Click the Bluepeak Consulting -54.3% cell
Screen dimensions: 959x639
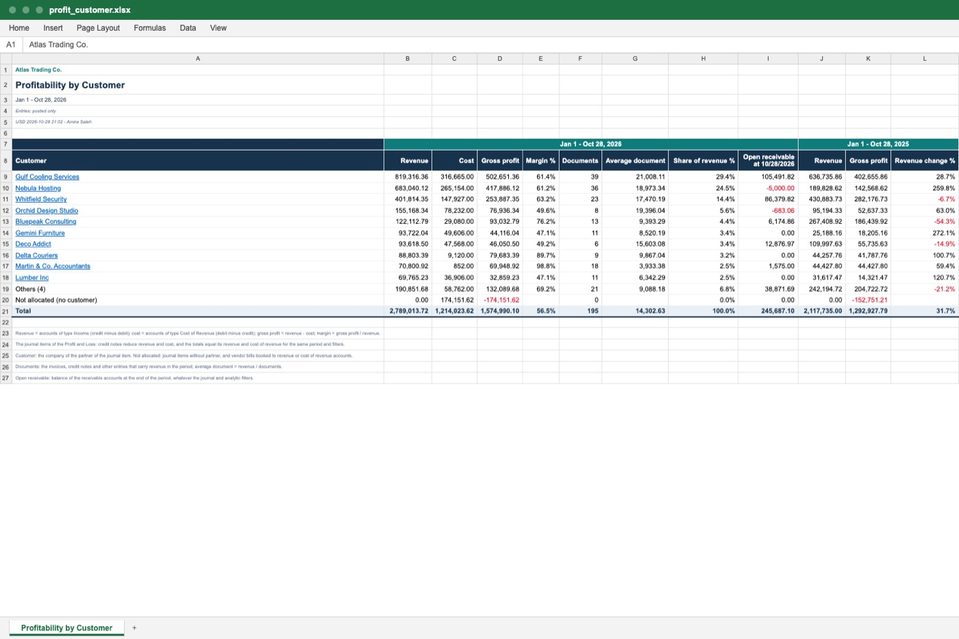(x=924, y=221)
